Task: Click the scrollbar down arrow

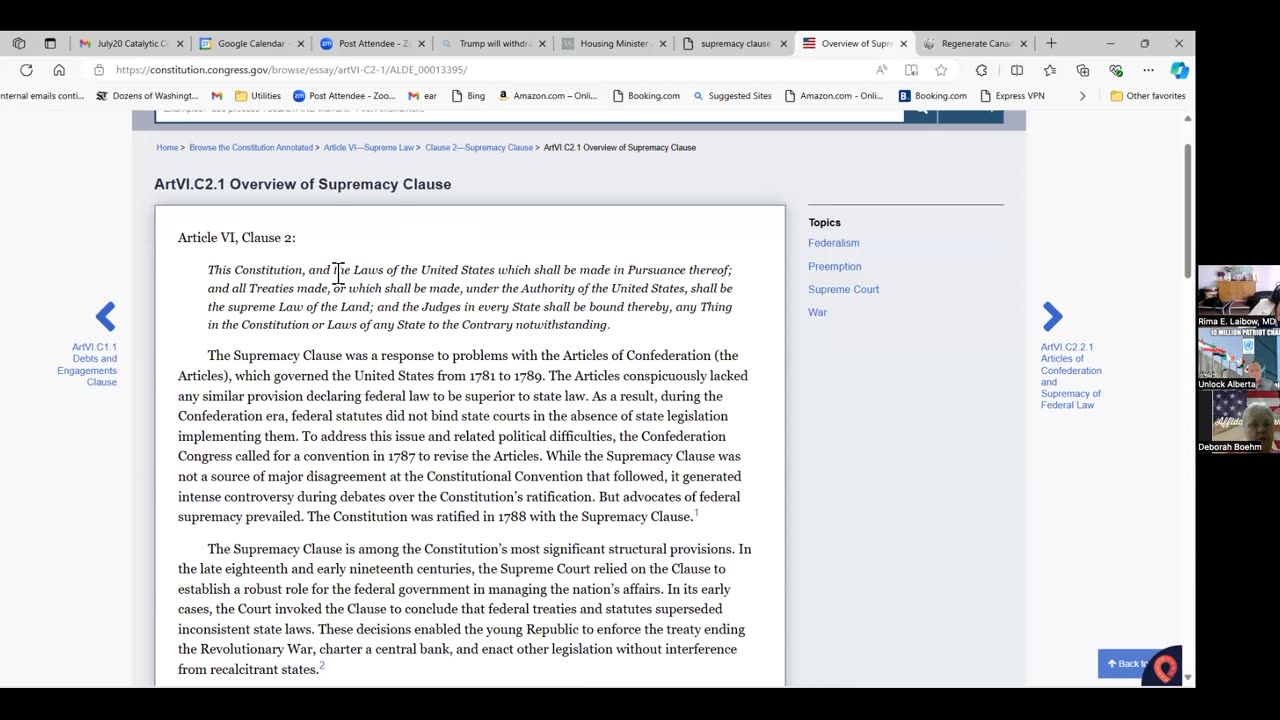Action: tap(1188, 677)
